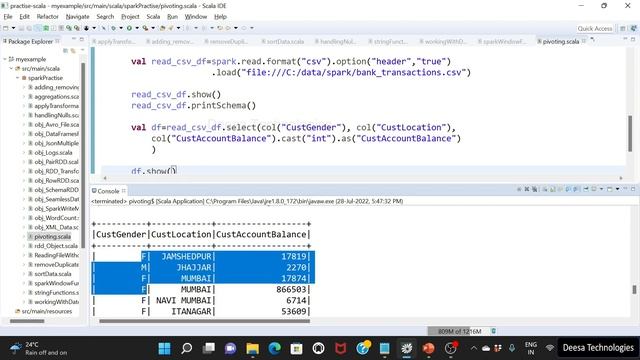
Task: Click the Link with Editor icon in Package Explorer
Action: (73, 50)
